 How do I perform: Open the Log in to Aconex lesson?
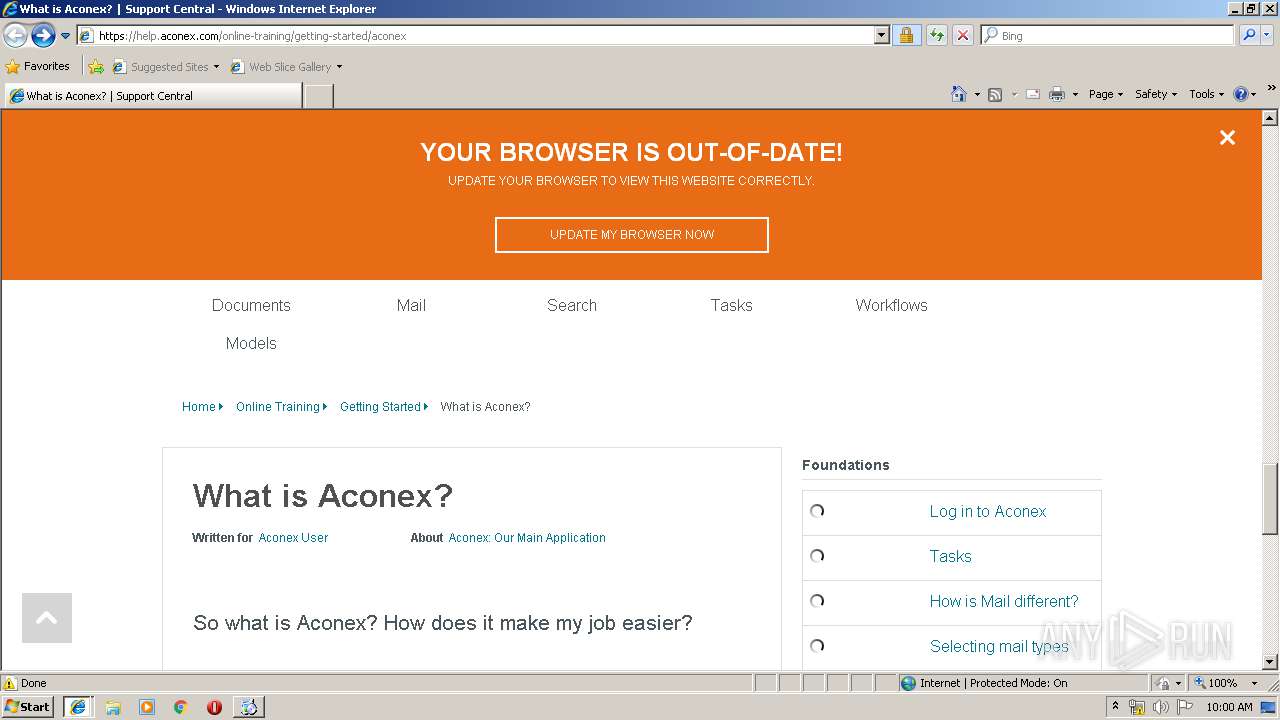coord(988,511)
